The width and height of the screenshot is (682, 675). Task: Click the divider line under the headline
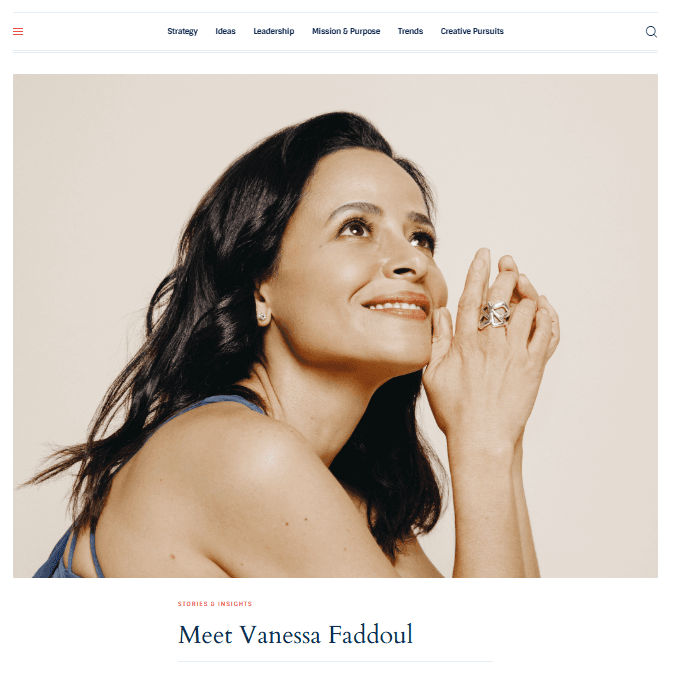click(335, 662)
